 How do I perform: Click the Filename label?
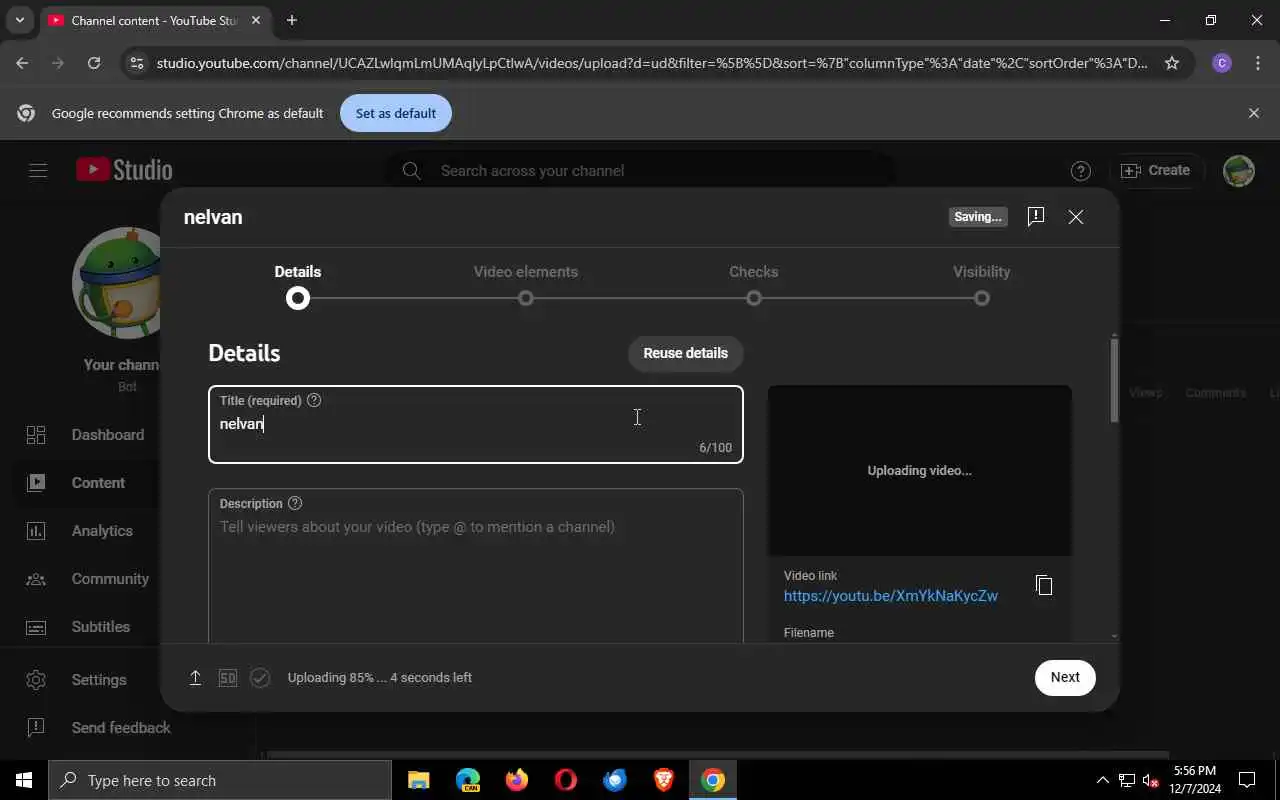[809, 633]
